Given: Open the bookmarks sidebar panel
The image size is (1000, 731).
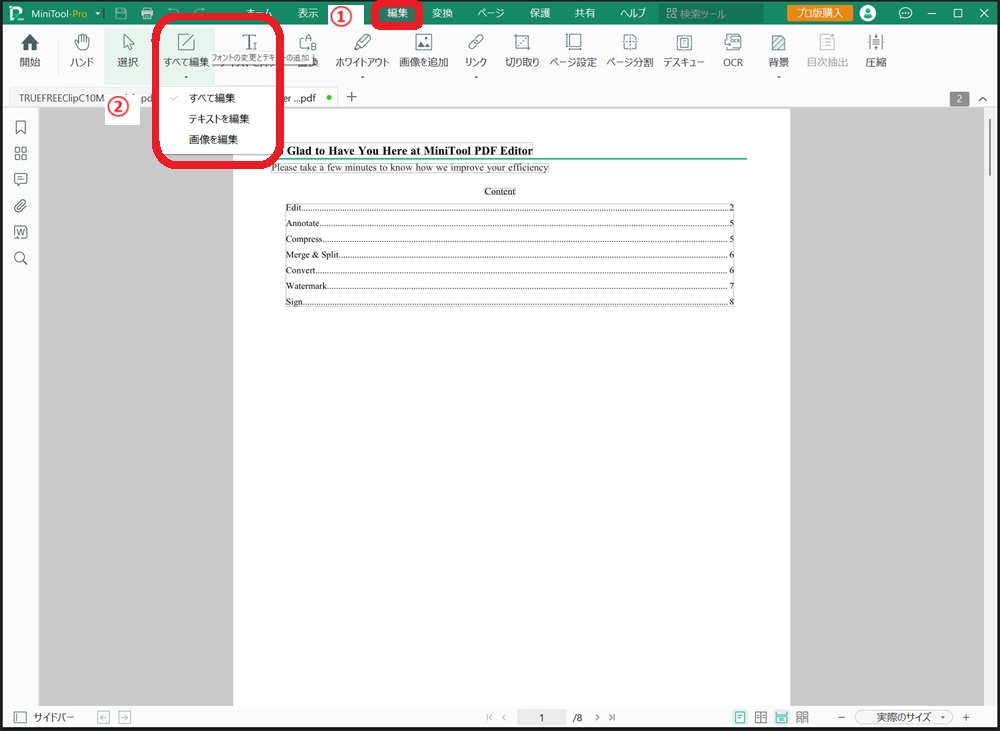Looking at the screenshot, I should pos(20,128).
